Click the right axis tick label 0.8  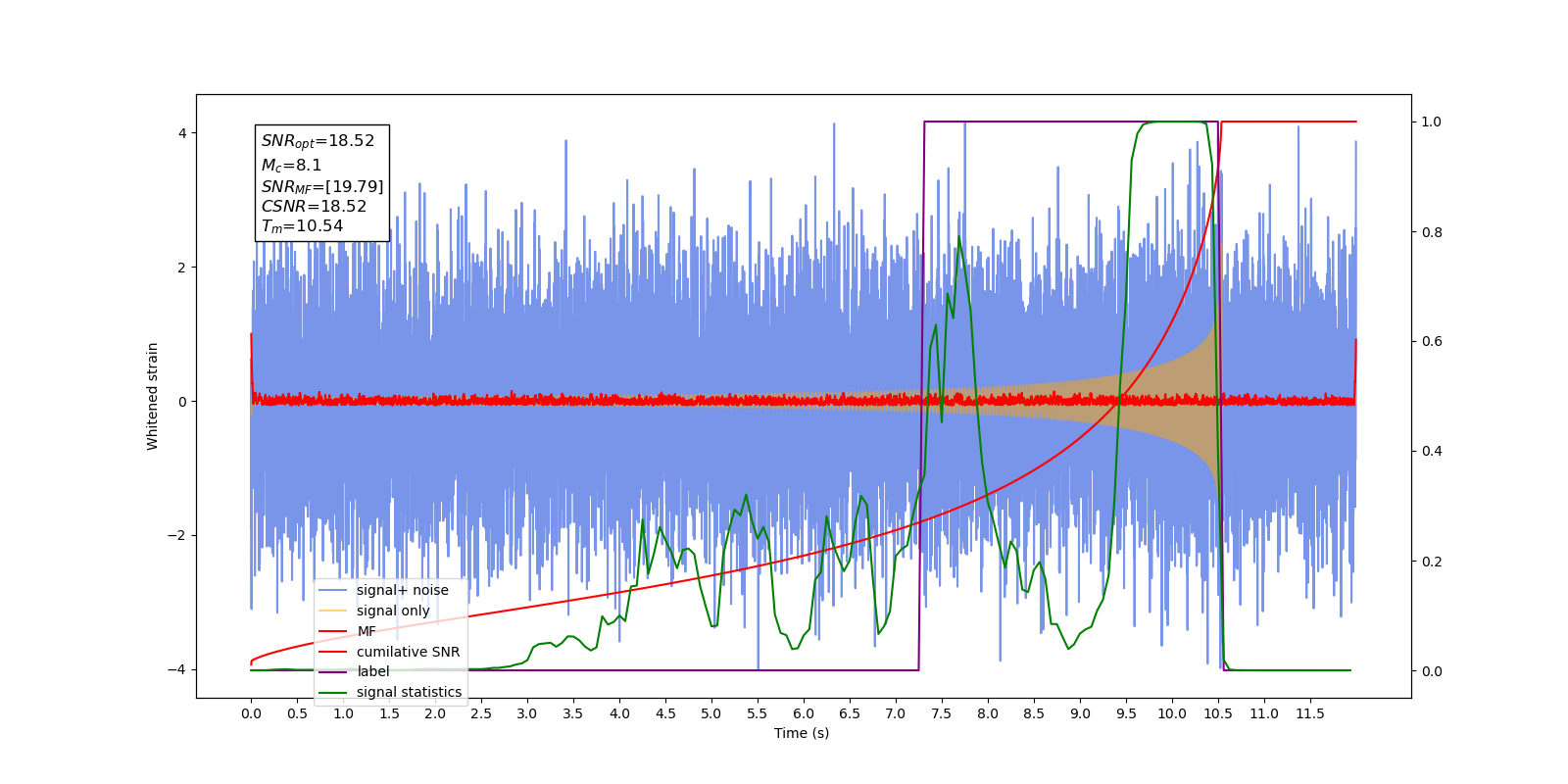1432,232
